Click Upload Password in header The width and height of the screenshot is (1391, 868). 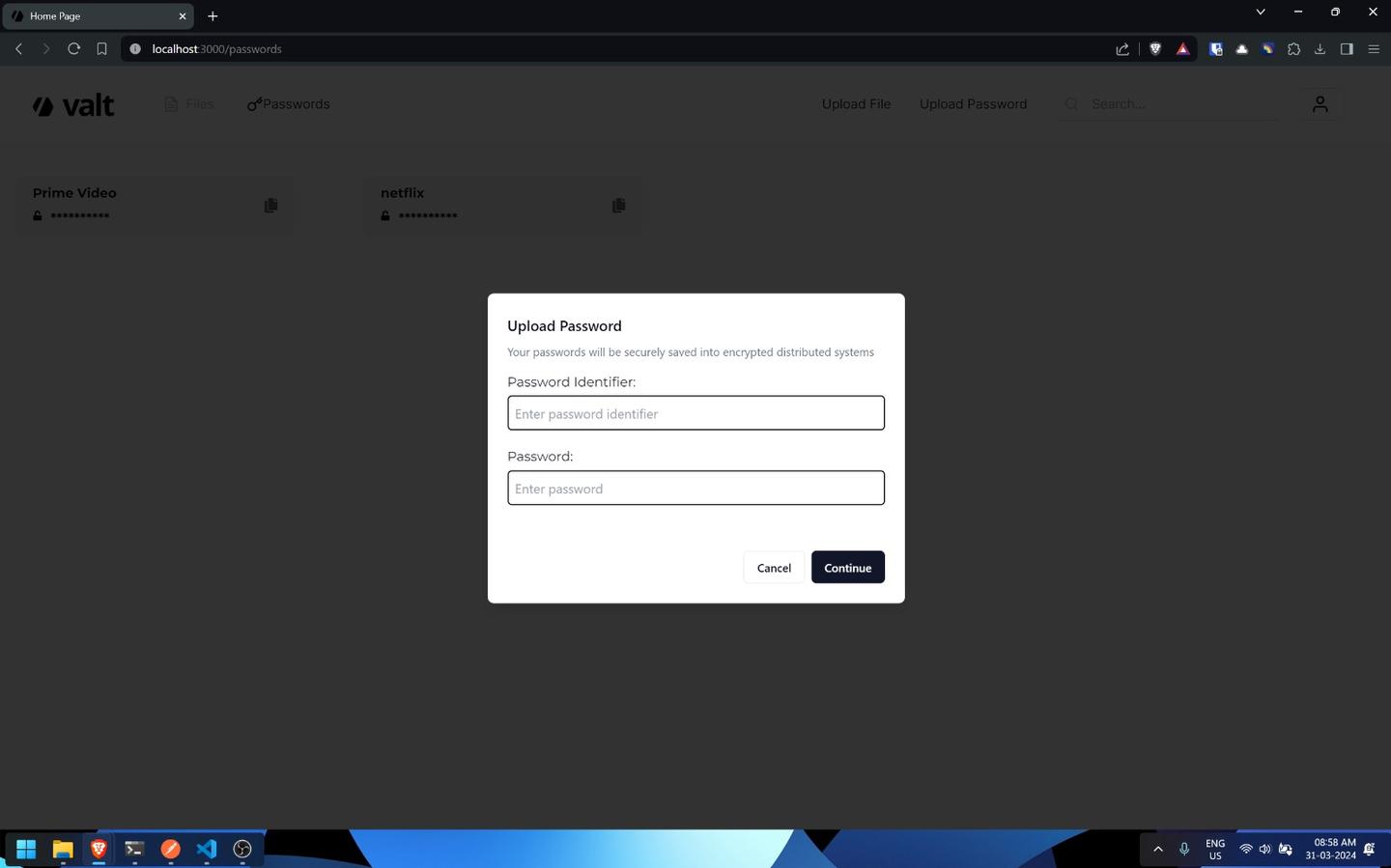pos(973,104)
